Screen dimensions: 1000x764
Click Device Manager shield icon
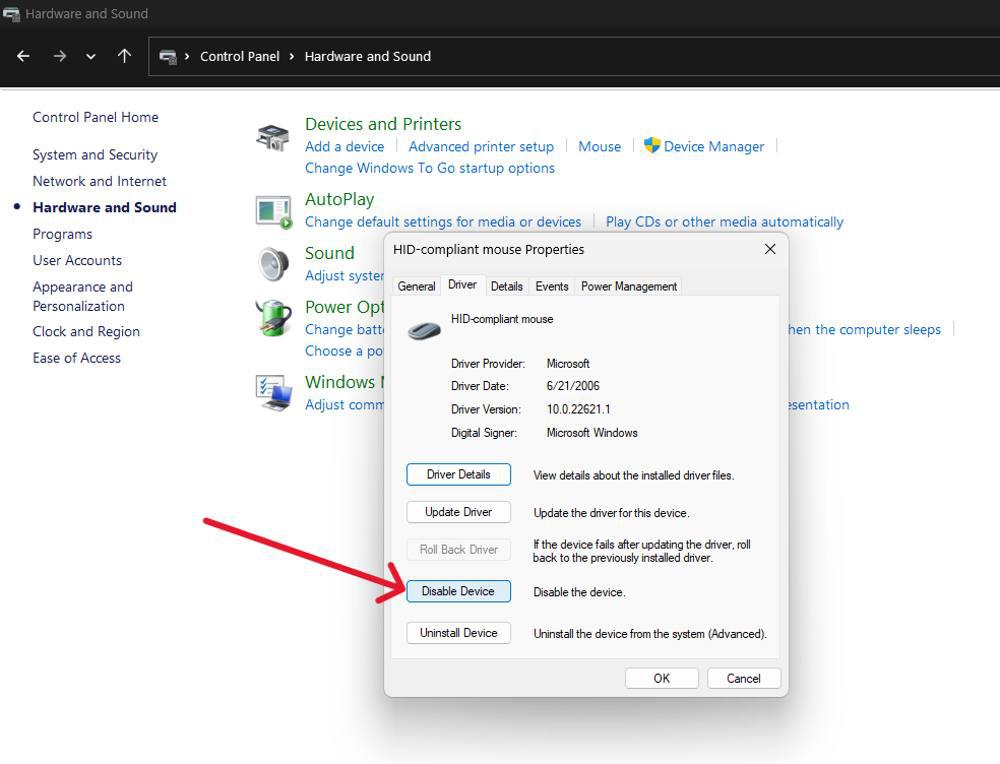coord(652,145)
